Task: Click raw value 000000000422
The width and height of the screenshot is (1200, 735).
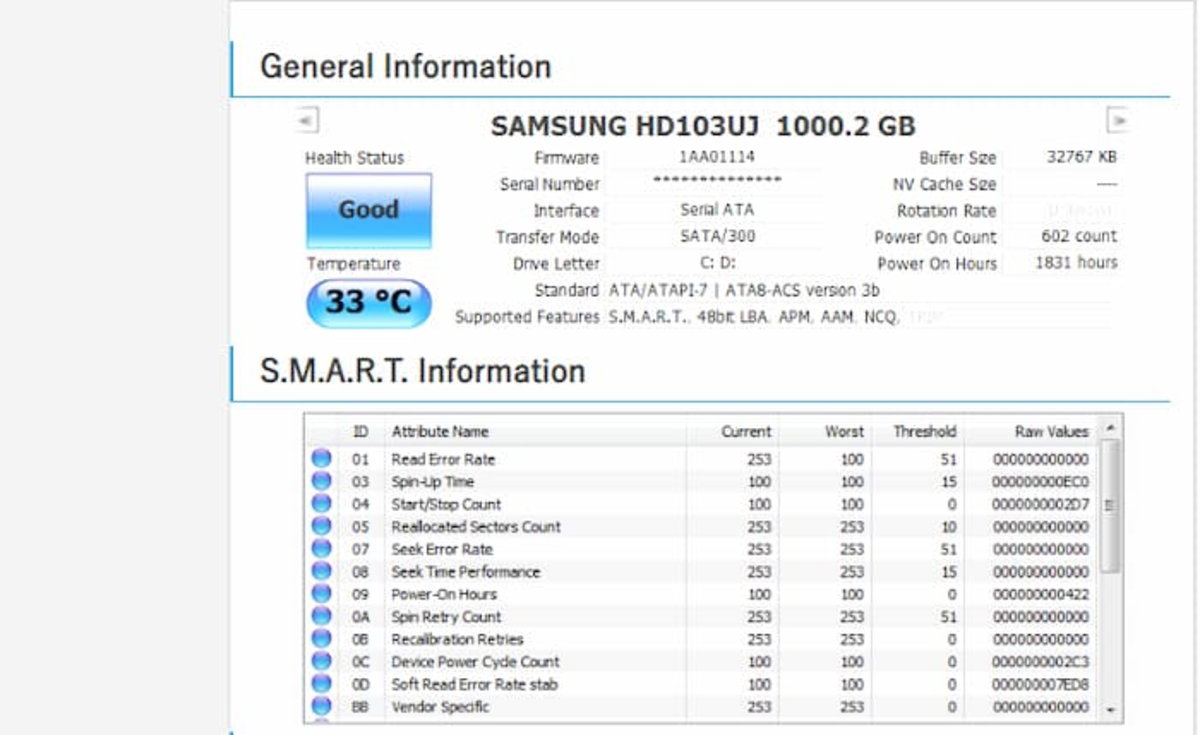Action: point(1040,594)
